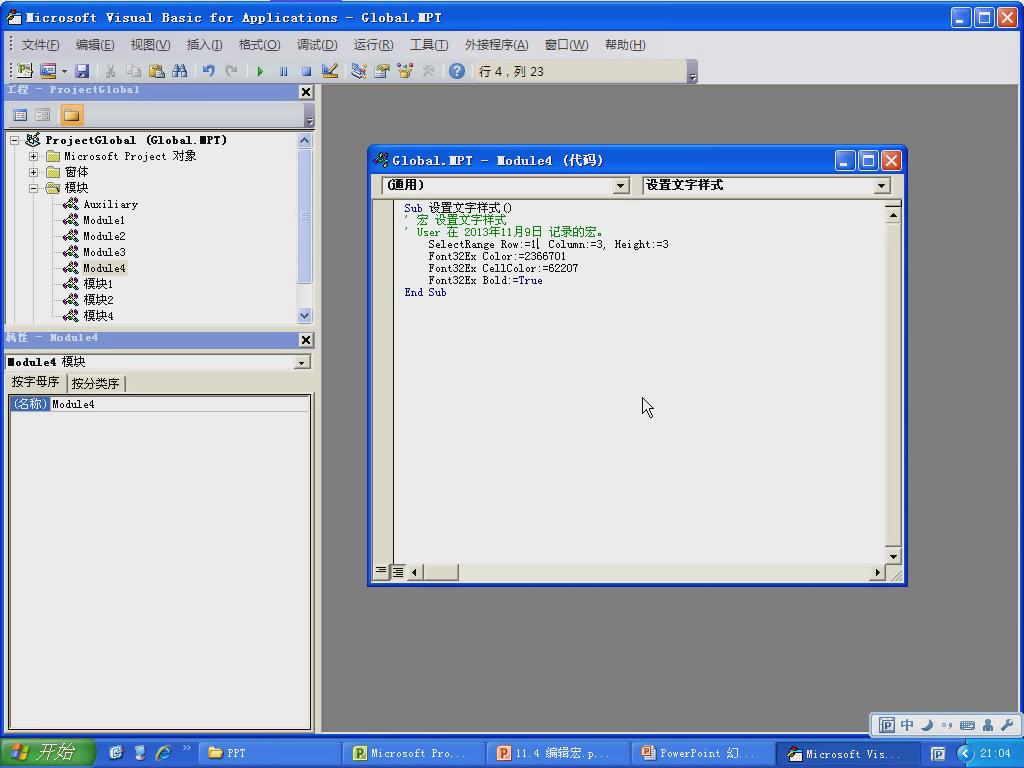Open the 插入(I) menu

pyautogui.click(x=204, y=44)
